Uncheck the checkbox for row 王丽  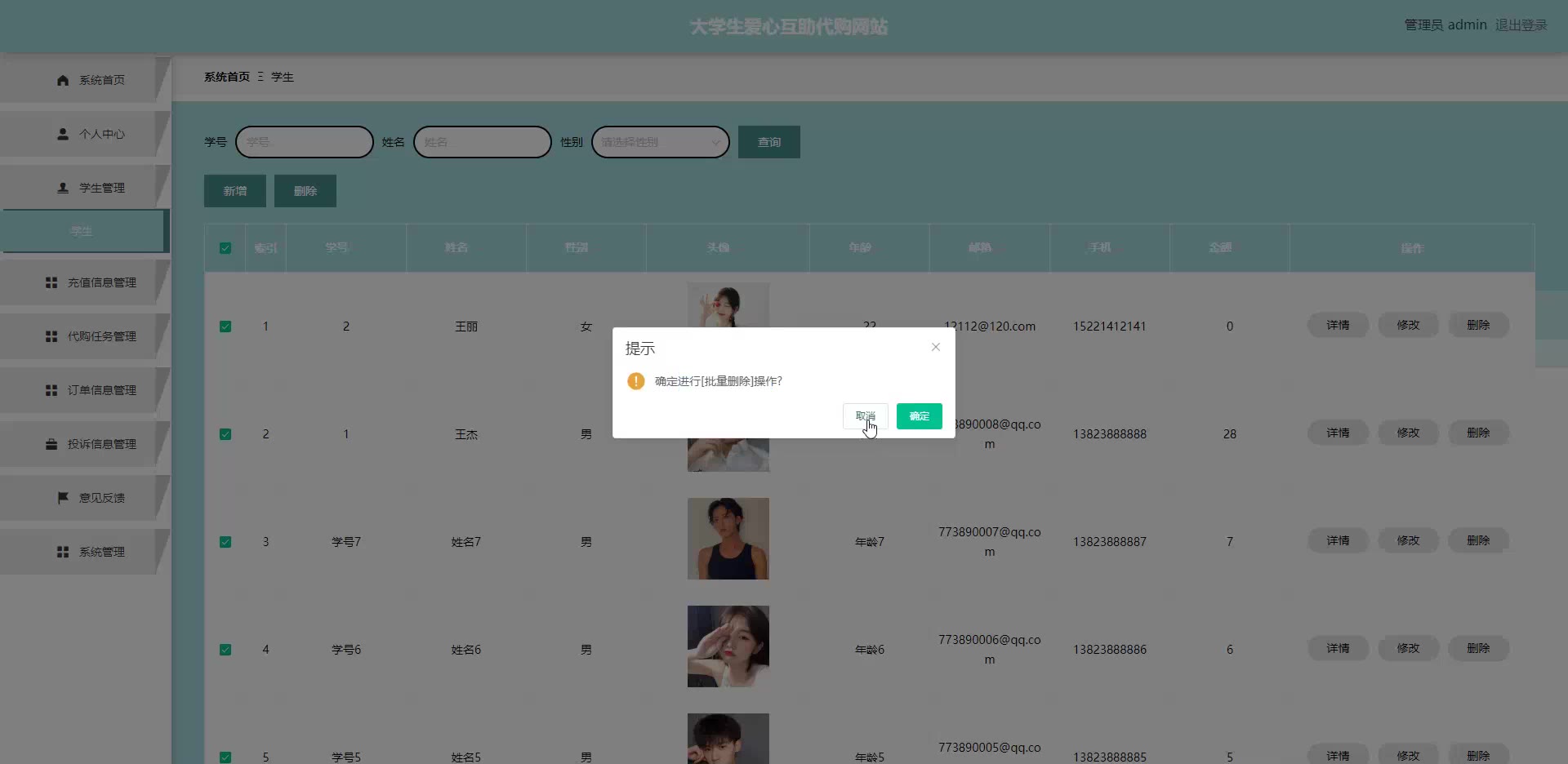225,326
